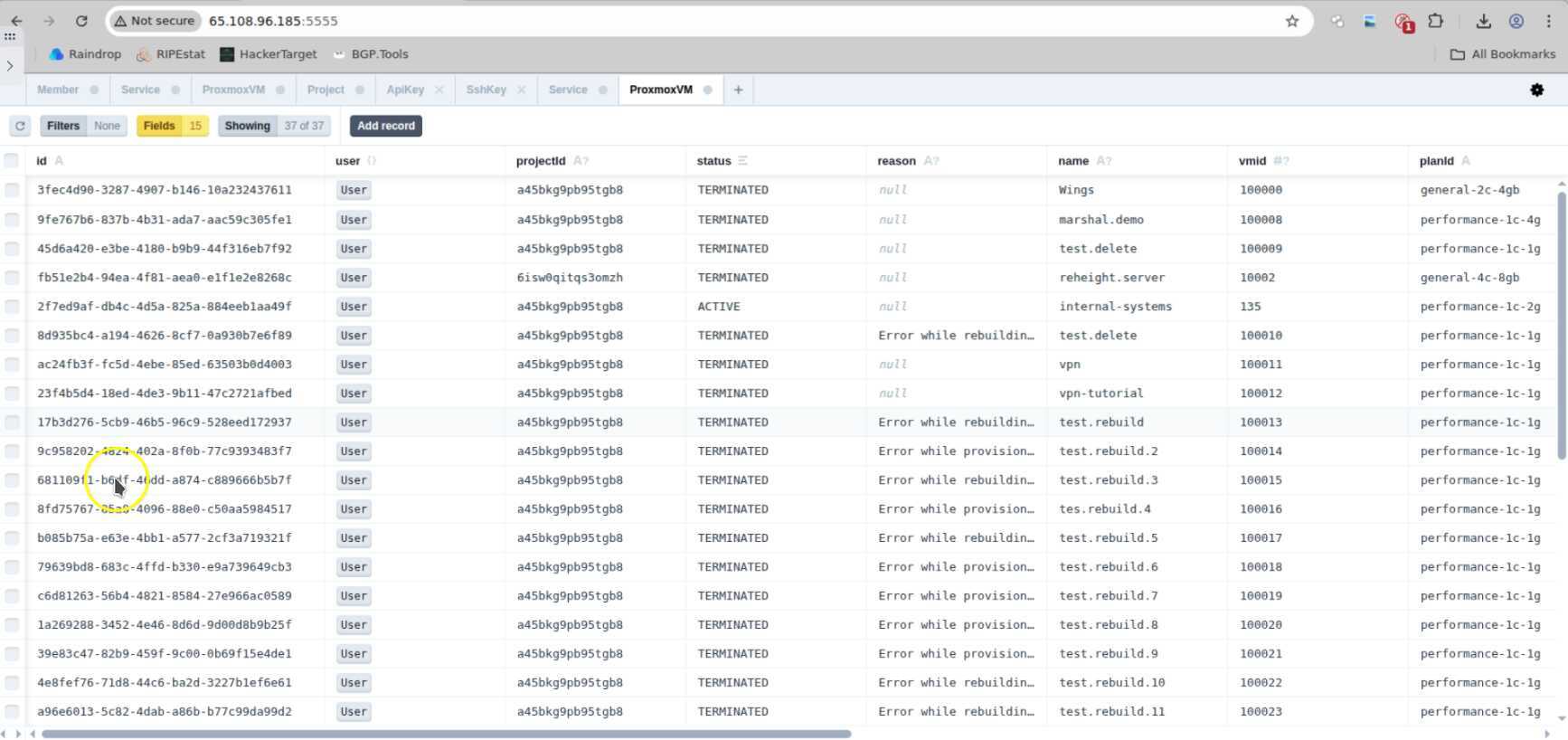Switch to the Member tab
The height and width of the screenshot is (740, 1568).
click(58, 90)
